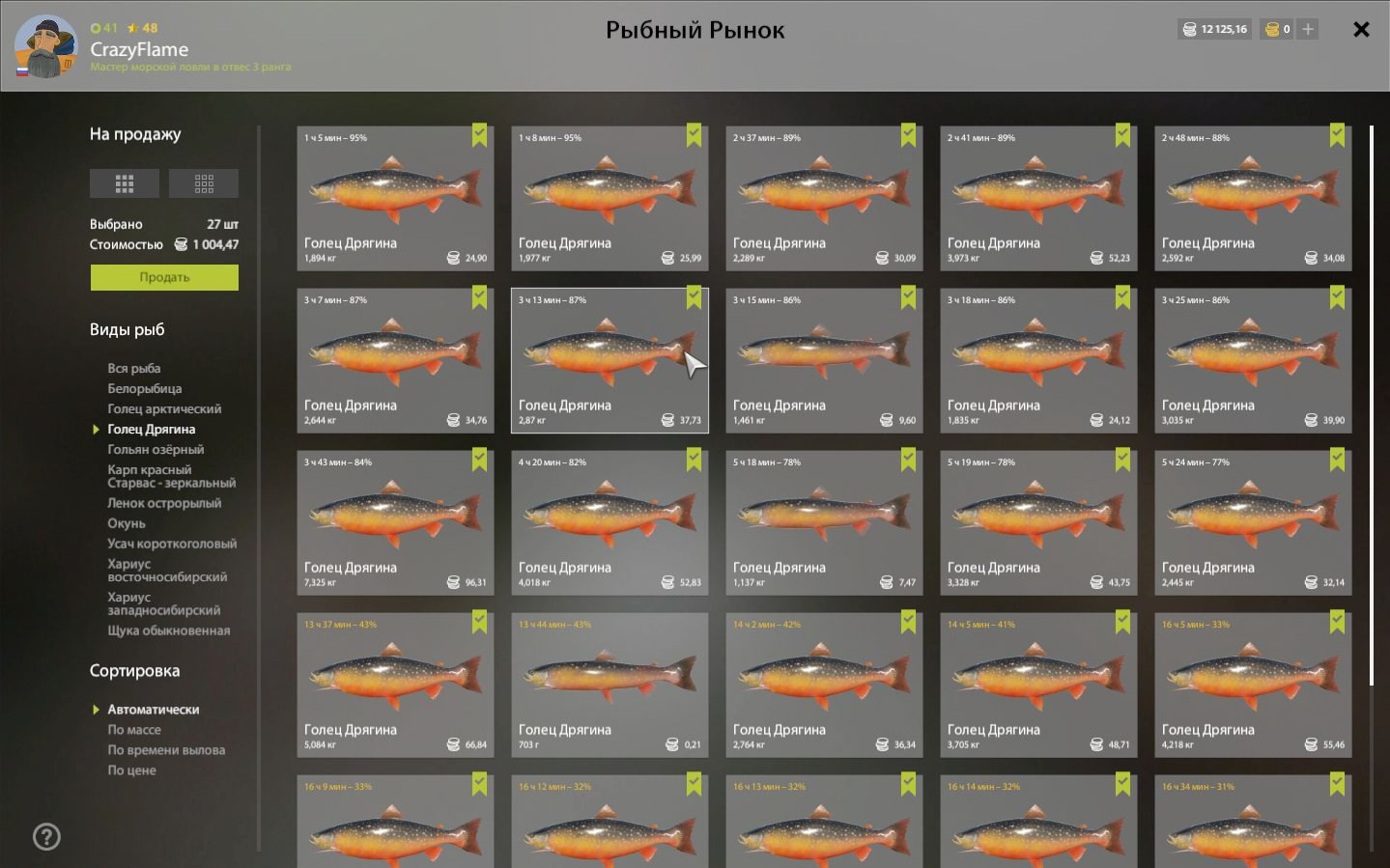Open CrazyFlame player avatar
1390x868 pixels.
pos(46,46)
